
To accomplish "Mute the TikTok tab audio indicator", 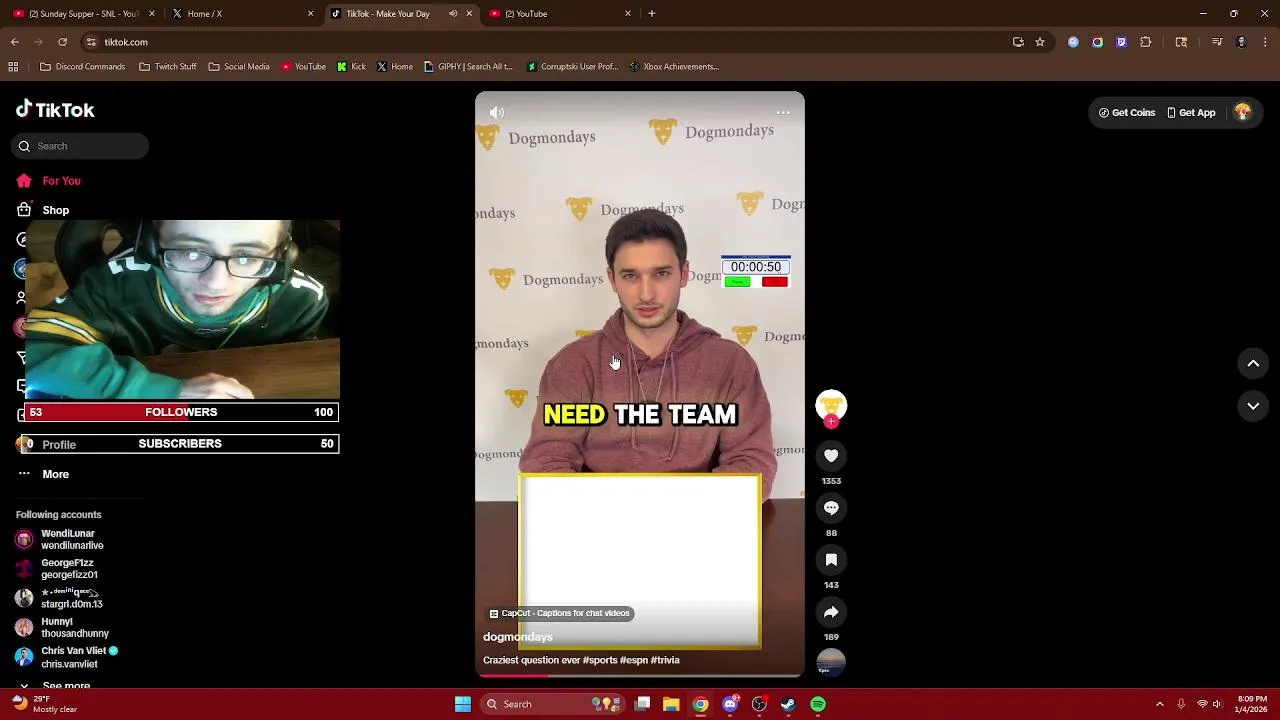I will click(x=453, y=14).
